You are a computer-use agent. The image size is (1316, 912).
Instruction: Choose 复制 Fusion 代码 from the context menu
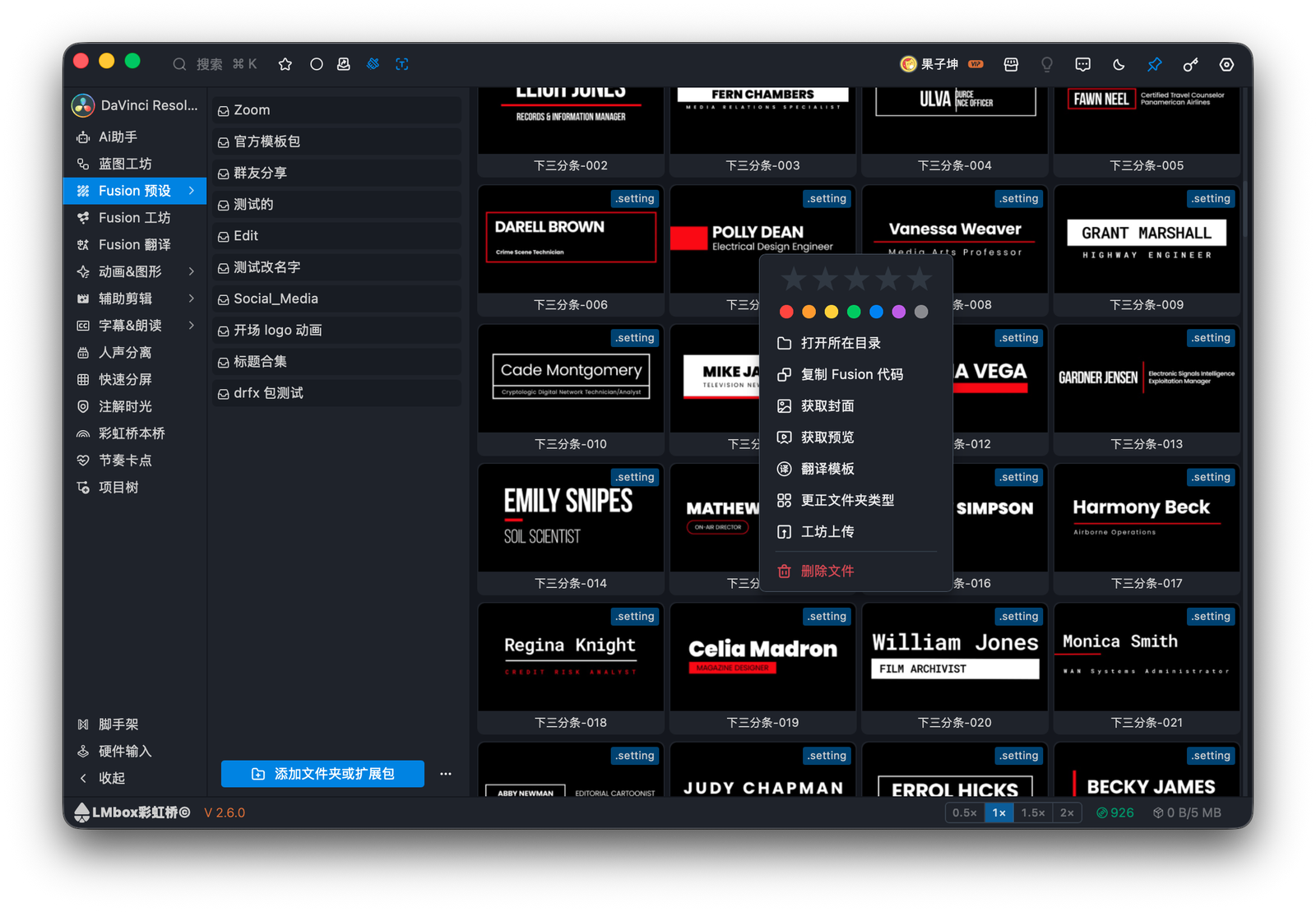tap(856, 374)
